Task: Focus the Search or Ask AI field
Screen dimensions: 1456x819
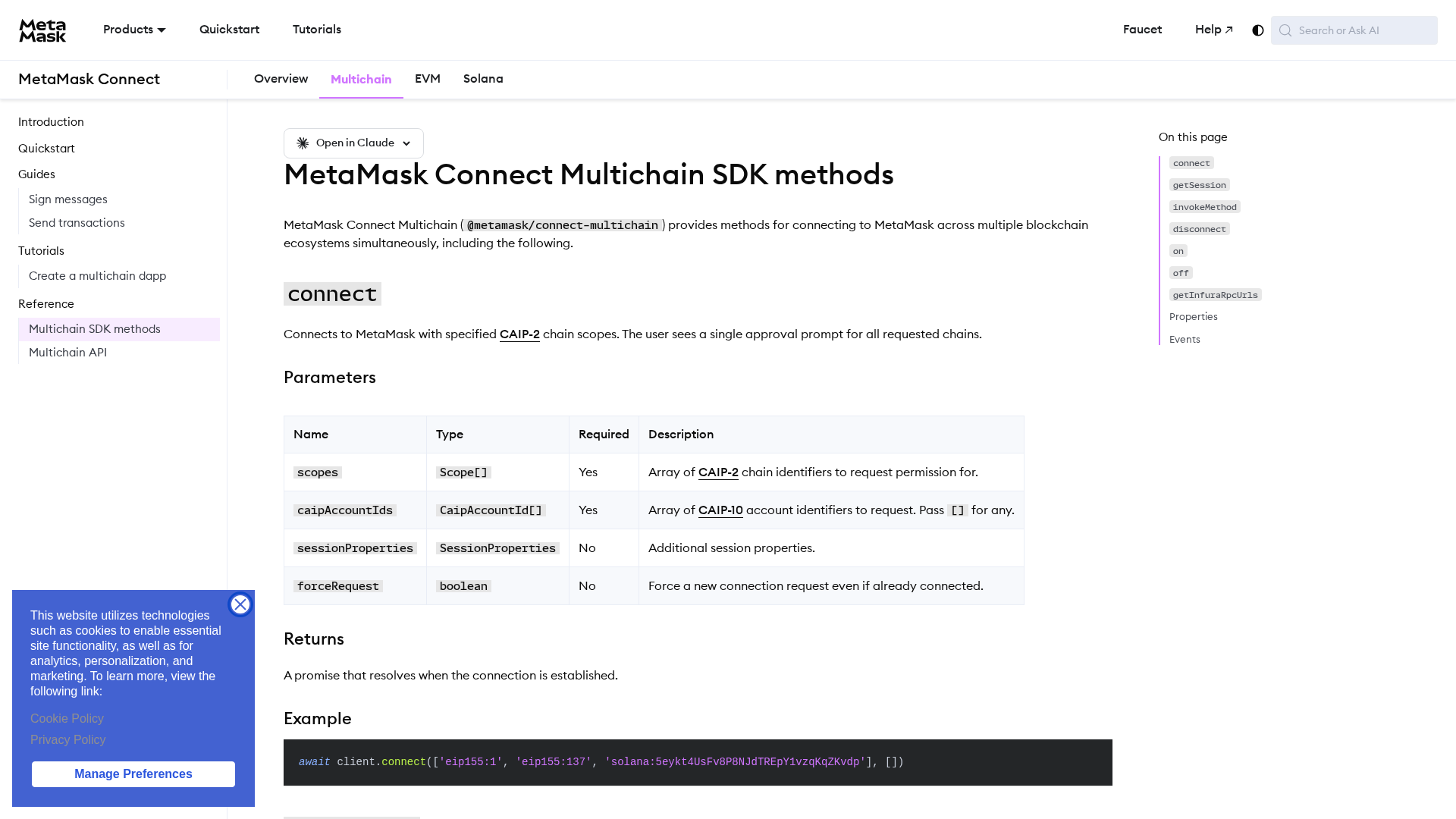Action: point(1354,30)
